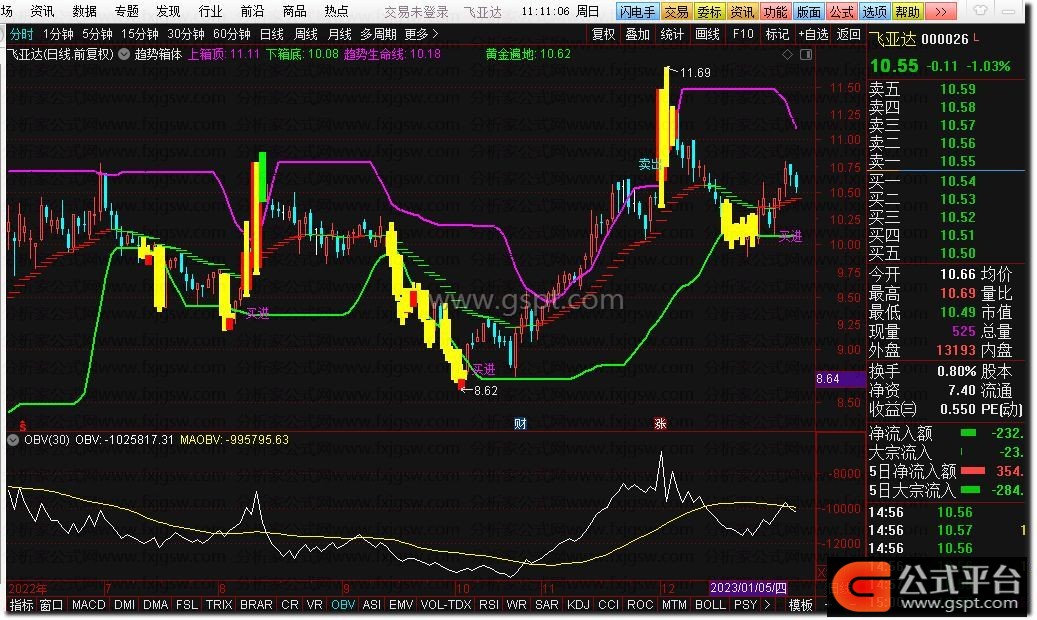
Task: Select the 60分钟 period
Action: click(x=232, y=34)
